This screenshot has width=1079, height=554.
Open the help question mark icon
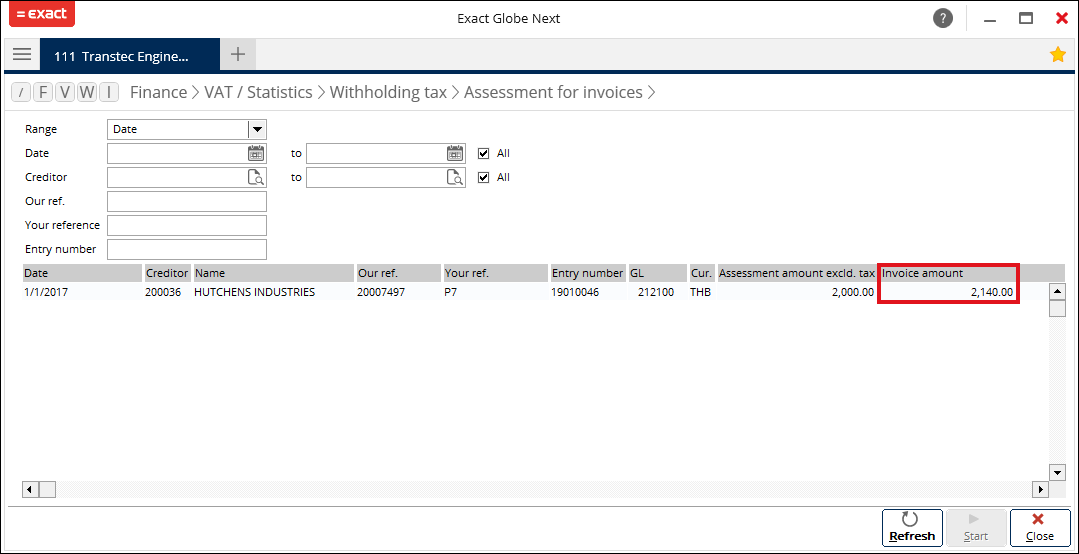click(943, 19)
